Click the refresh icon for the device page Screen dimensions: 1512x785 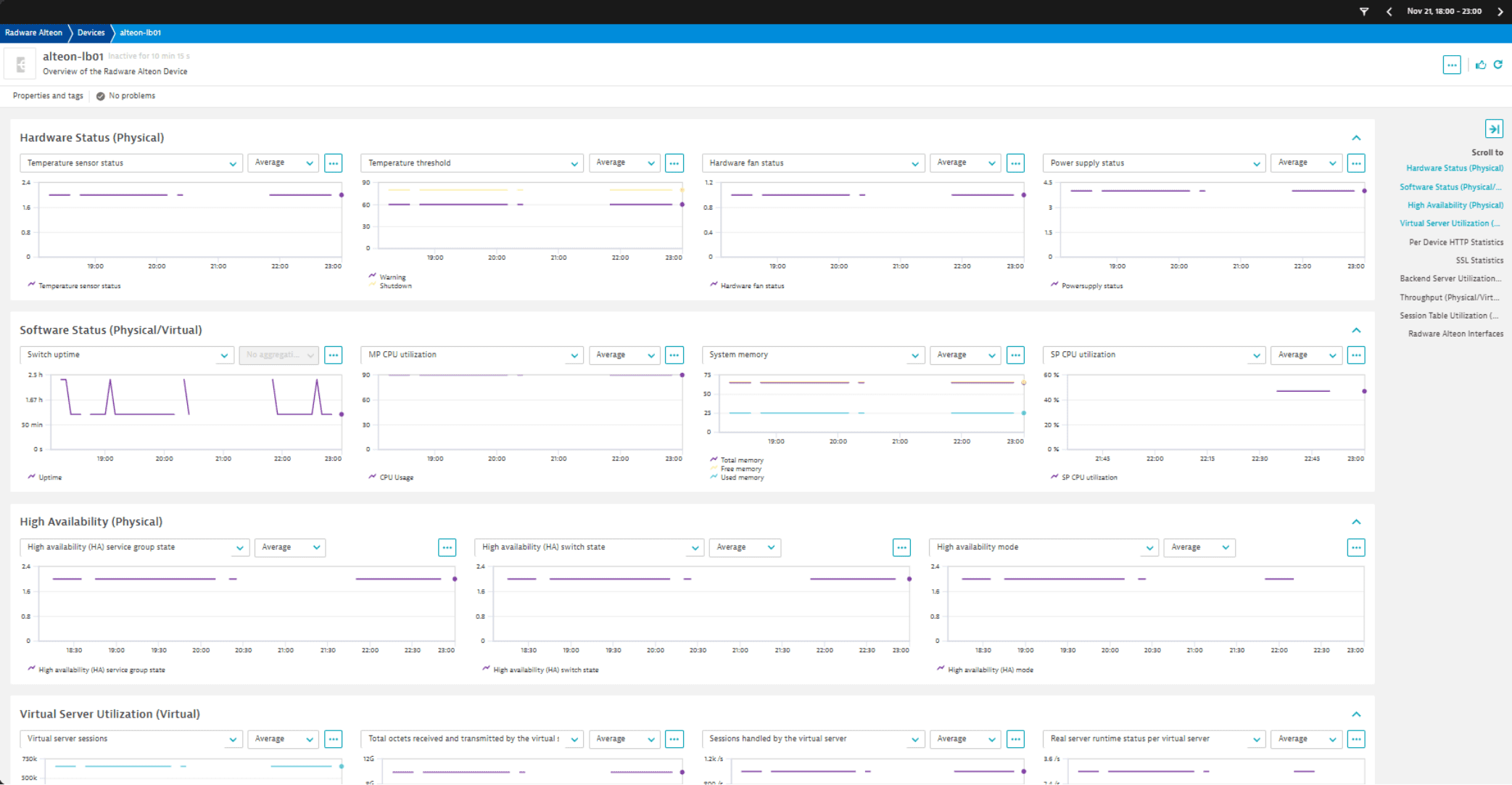pos(1498,65)
